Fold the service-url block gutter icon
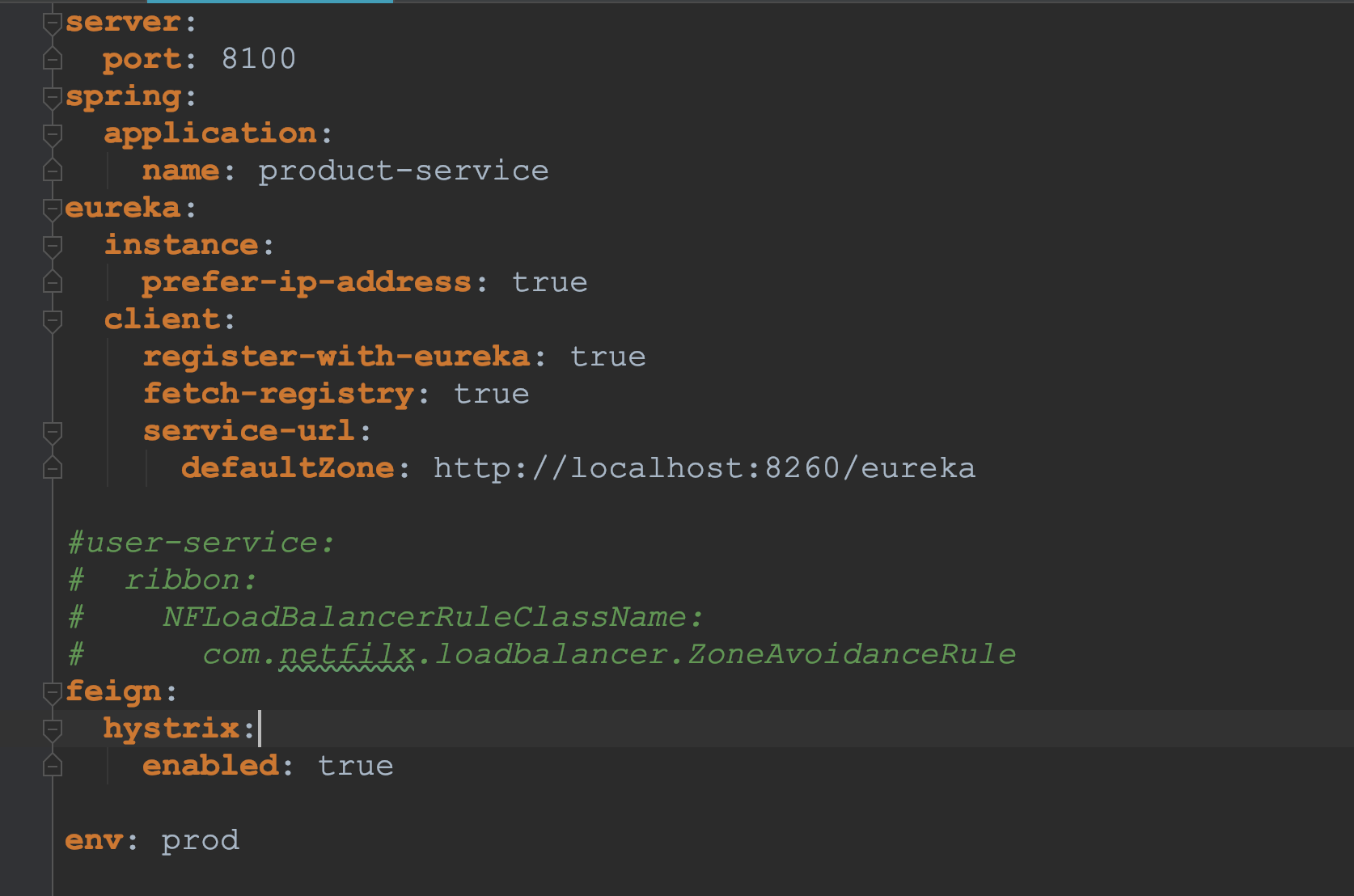 53,433
